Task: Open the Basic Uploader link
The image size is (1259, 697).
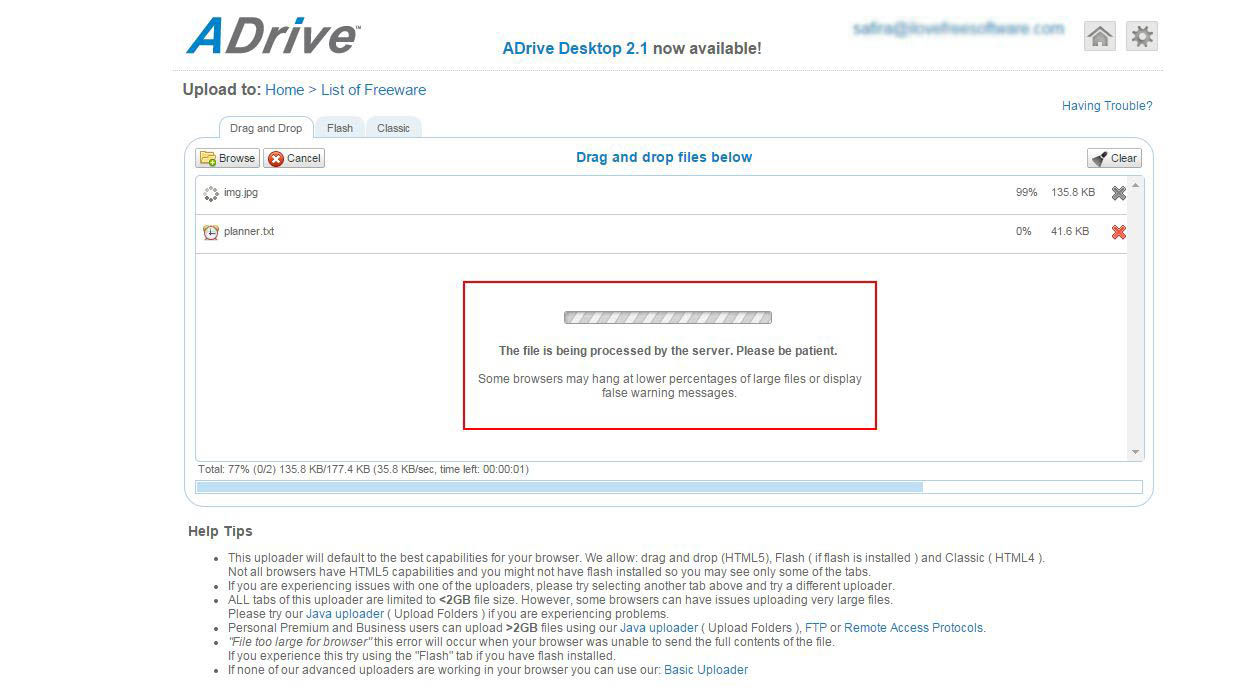Action: point(706,670)
